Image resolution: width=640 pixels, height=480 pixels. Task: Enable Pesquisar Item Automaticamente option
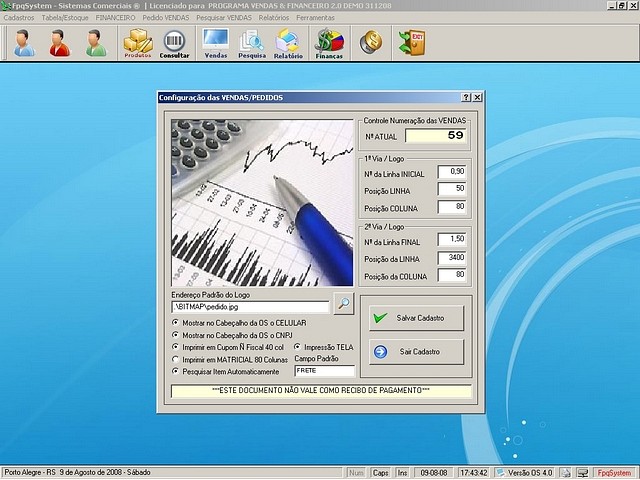pos(177,371)
